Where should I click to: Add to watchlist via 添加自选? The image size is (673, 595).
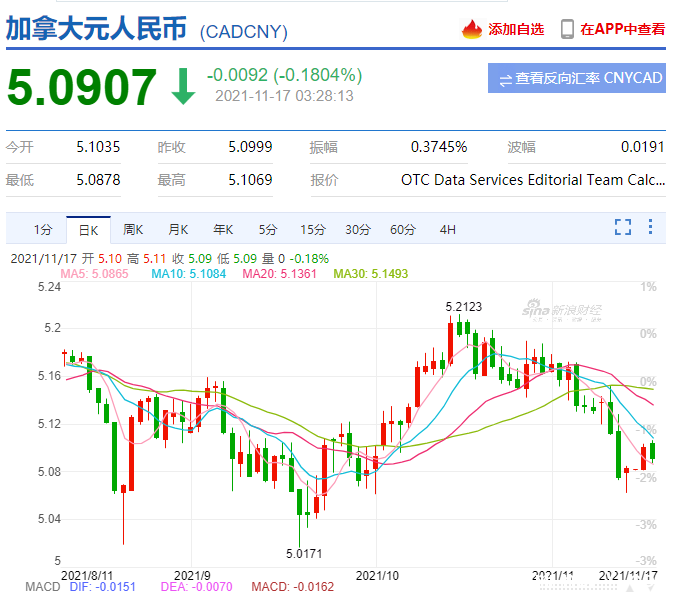pyautogui.click(x=516, y=29)
